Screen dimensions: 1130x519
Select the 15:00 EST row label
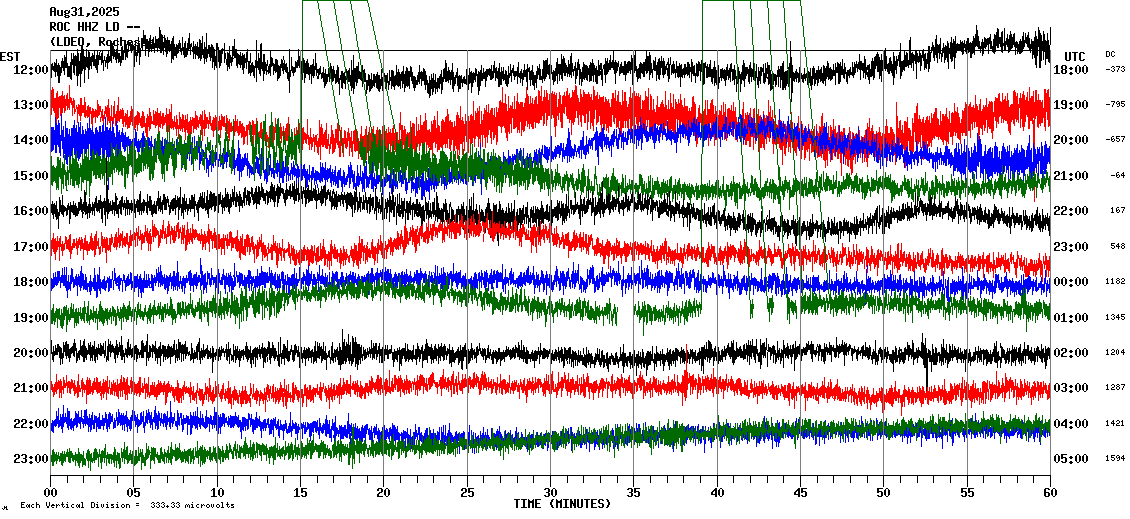point(31,176)
